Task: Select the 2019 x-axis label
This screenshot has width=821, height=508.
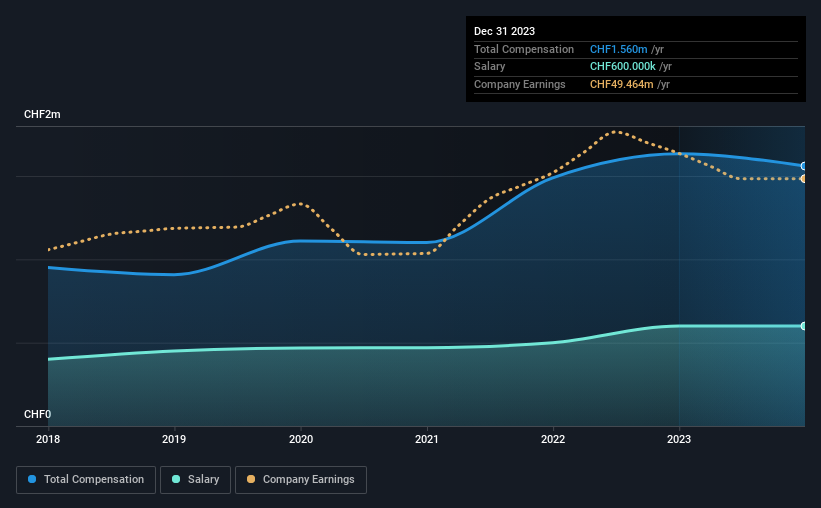Action: click(174, 439)
